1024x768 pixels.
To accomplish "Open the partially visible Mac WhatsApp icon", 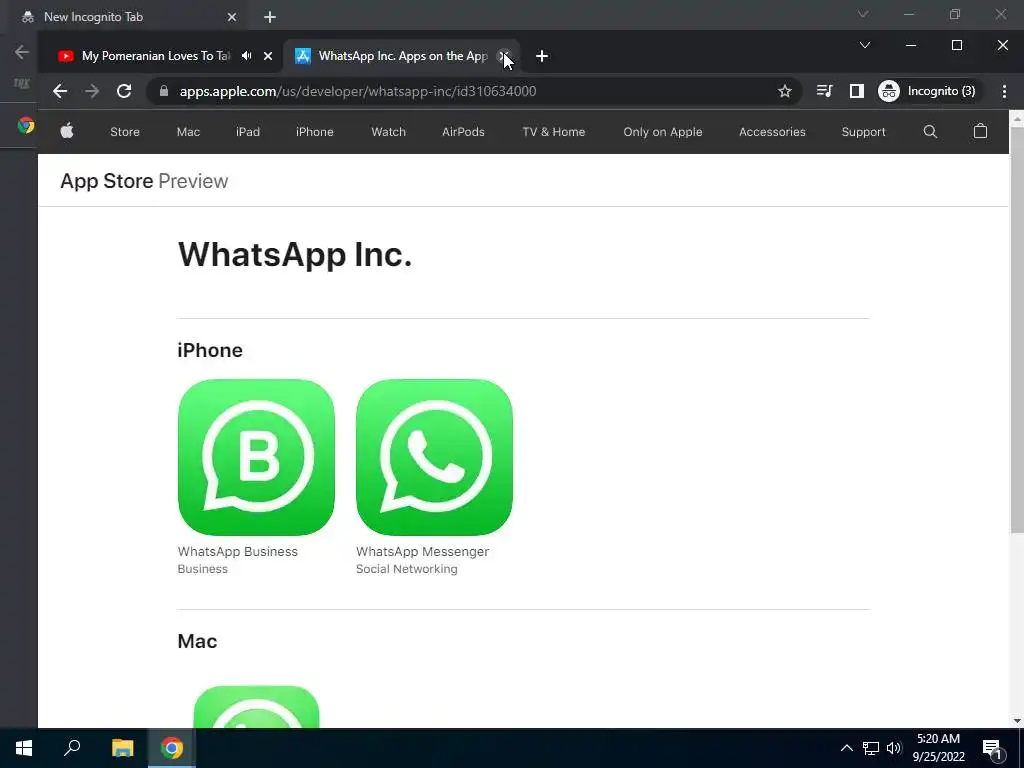I will tap(256, 707).
